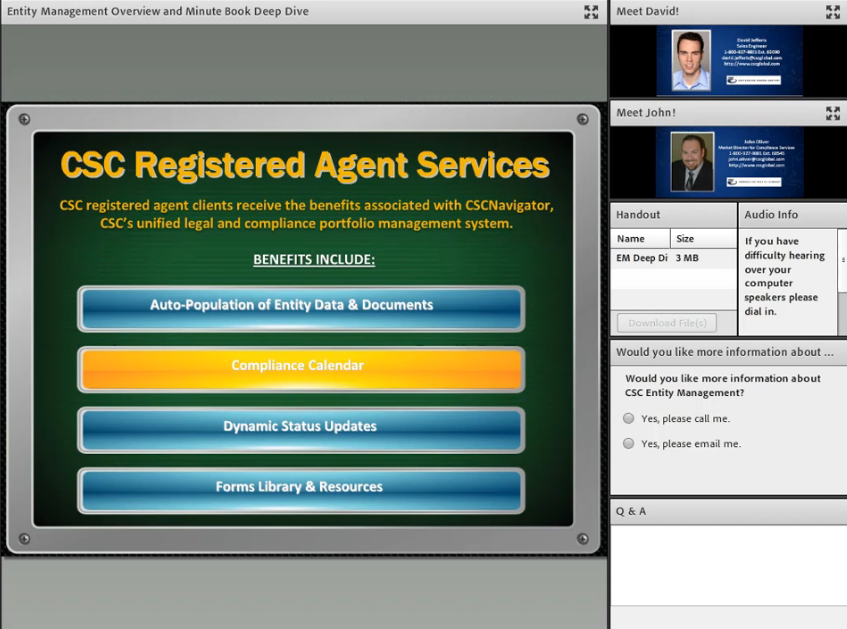This screenshot has width=847, height=629.
Task: Sort handouts by the Name column header
Action: 641,238
